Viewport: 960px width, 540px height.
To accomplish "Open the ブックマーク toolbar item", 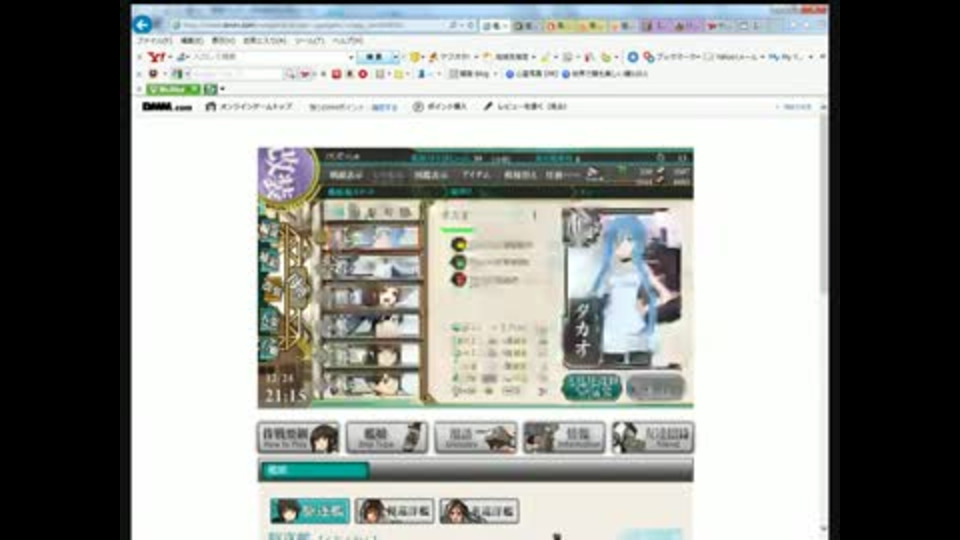I will [x=672, y=57].
